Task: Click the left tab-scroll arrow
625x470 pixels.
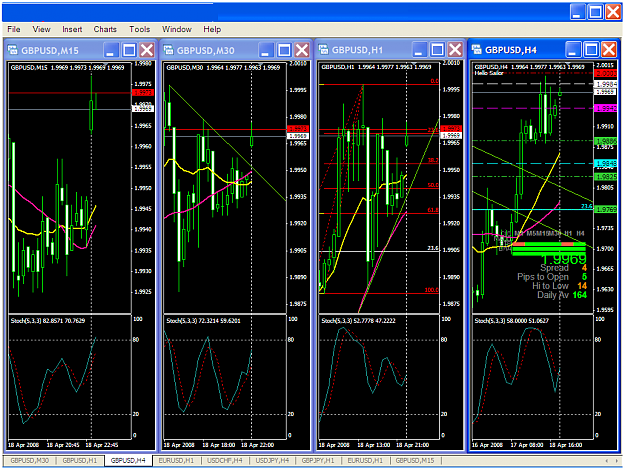Action: [607, 461]
